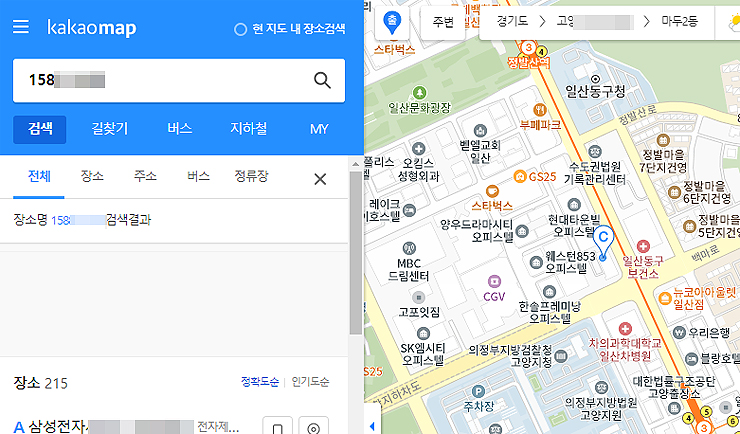Click the phone icon for result A
Viewport: 740px width, 434px height.
(x=278, y=428)
